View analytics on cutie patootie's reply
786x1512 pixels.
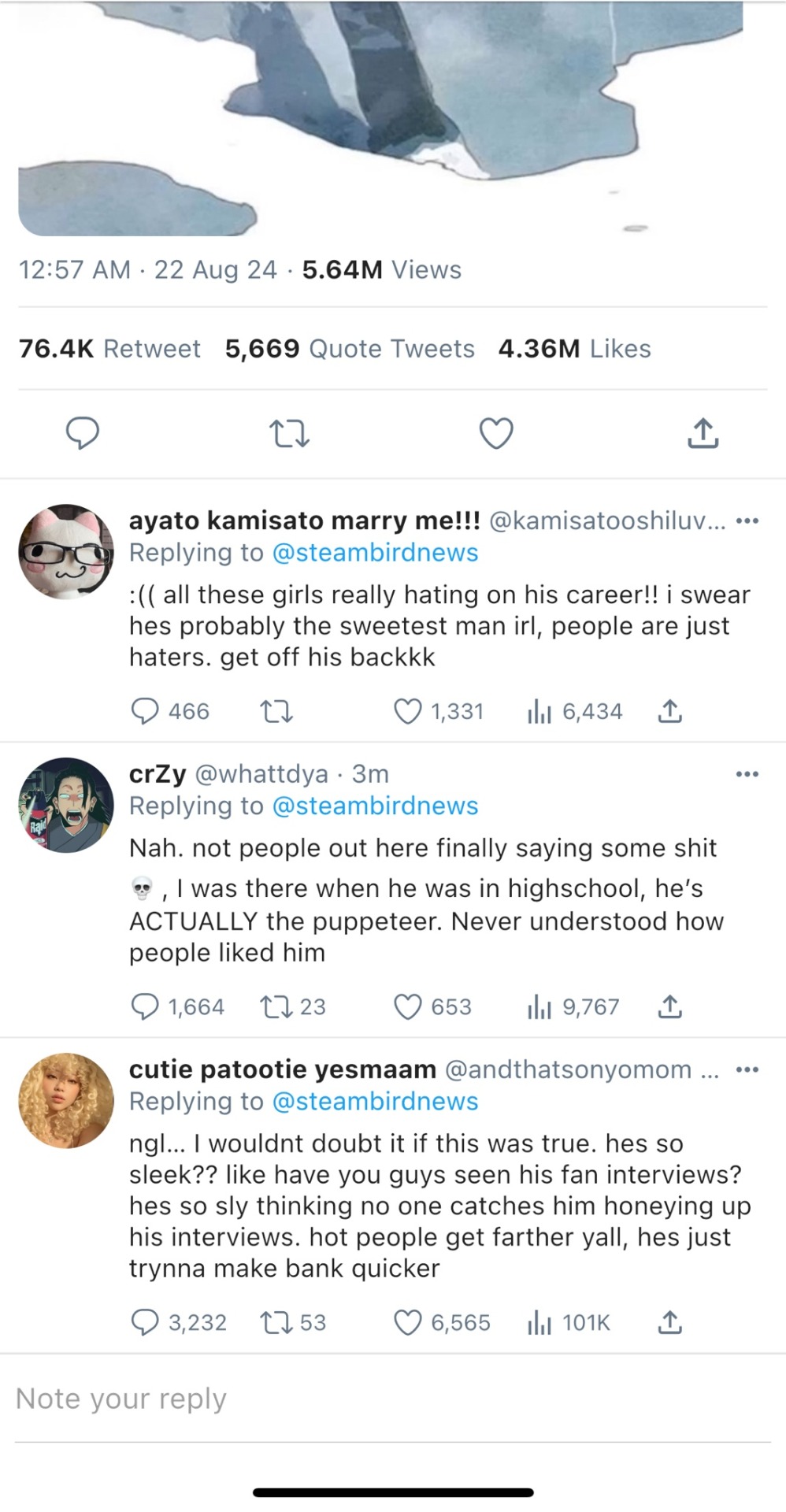click(x=539, y=1323)
